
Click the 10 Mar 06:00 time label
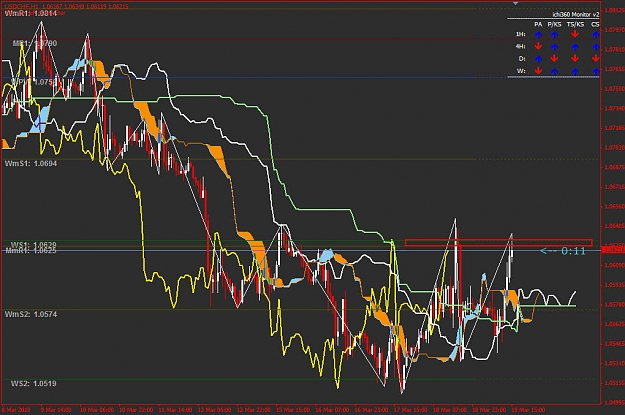[97, 410]
